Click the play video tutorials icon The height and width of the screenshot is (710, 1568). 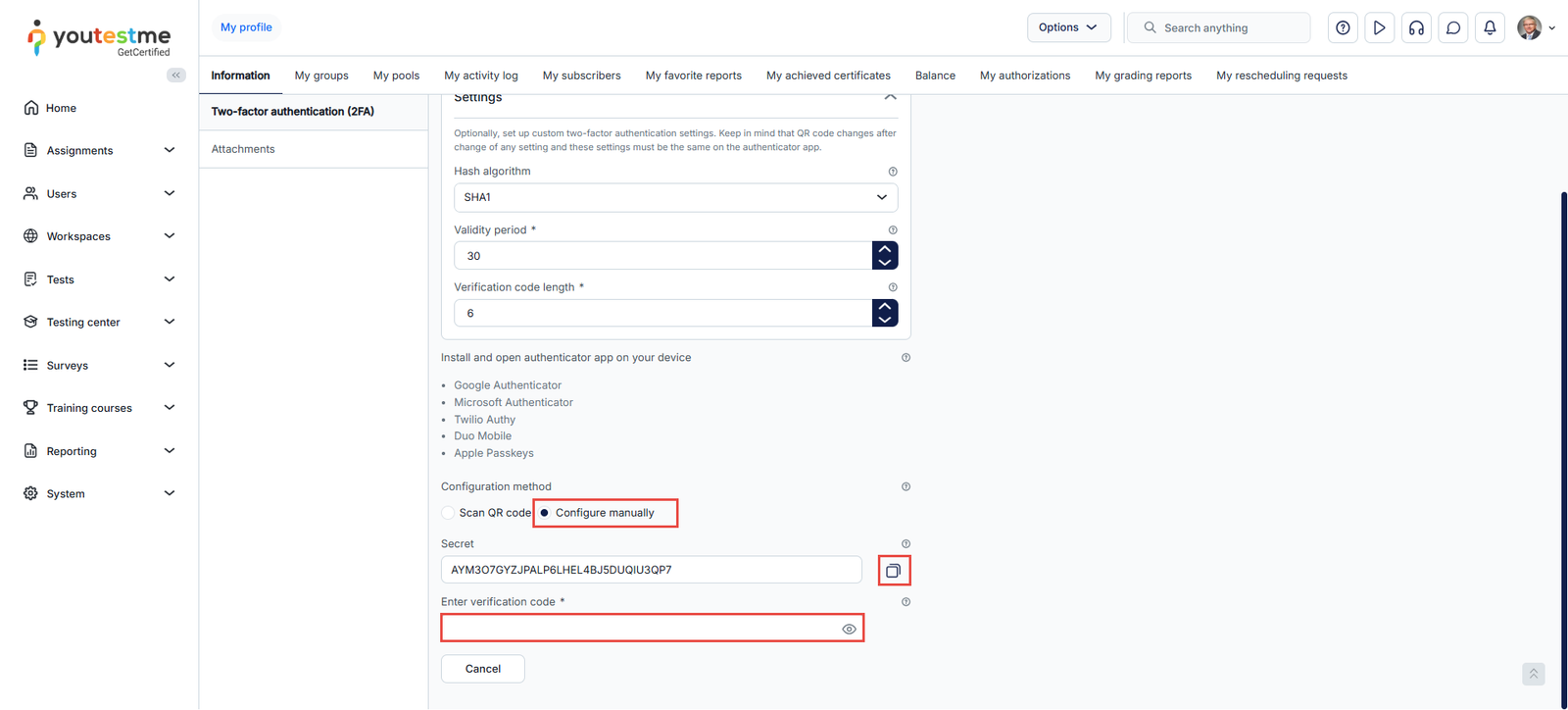pyautogui.click(x=1379, y=28)
